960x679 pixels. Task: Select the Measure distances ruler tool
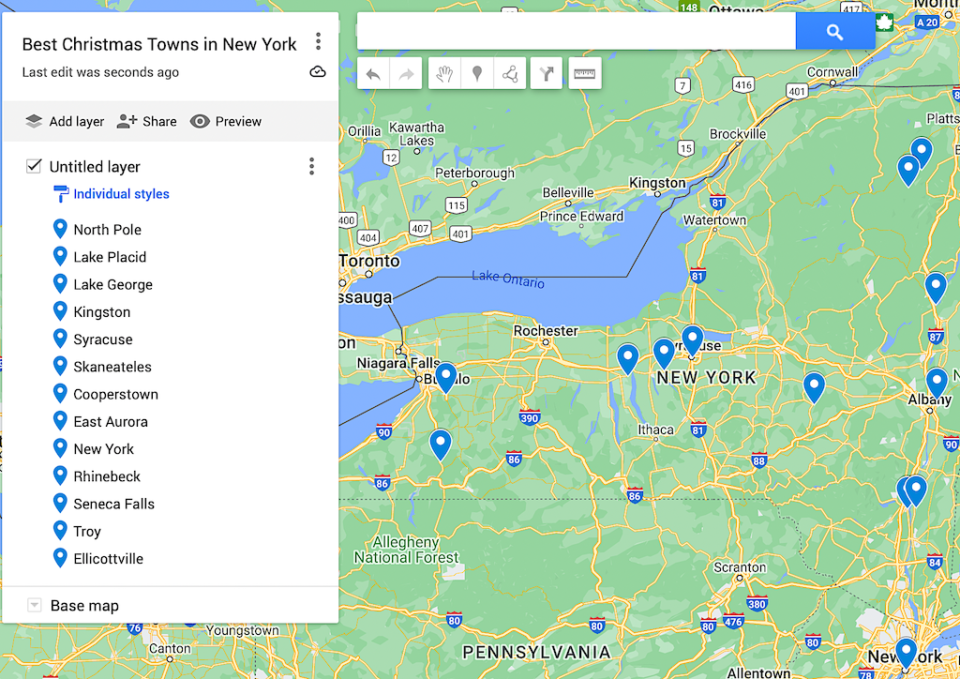[584, 73]
